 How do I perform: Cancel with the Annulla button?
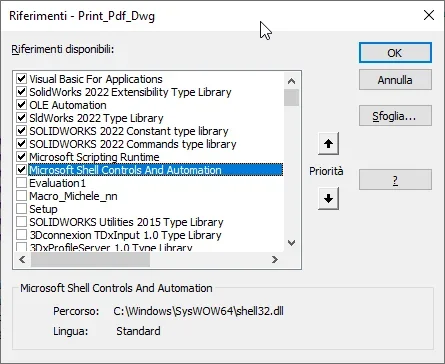pyautogui.click(x=395, y=80)
